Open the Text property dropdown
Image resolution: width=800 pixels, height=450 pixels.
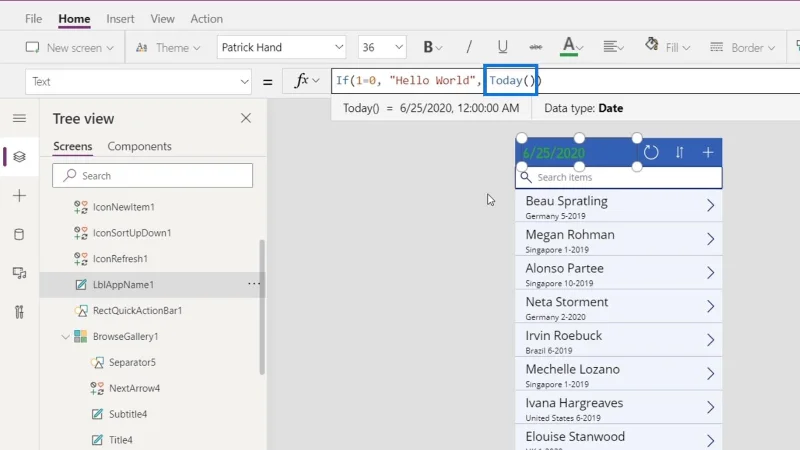pyautogui.click(x=138, y=82)
